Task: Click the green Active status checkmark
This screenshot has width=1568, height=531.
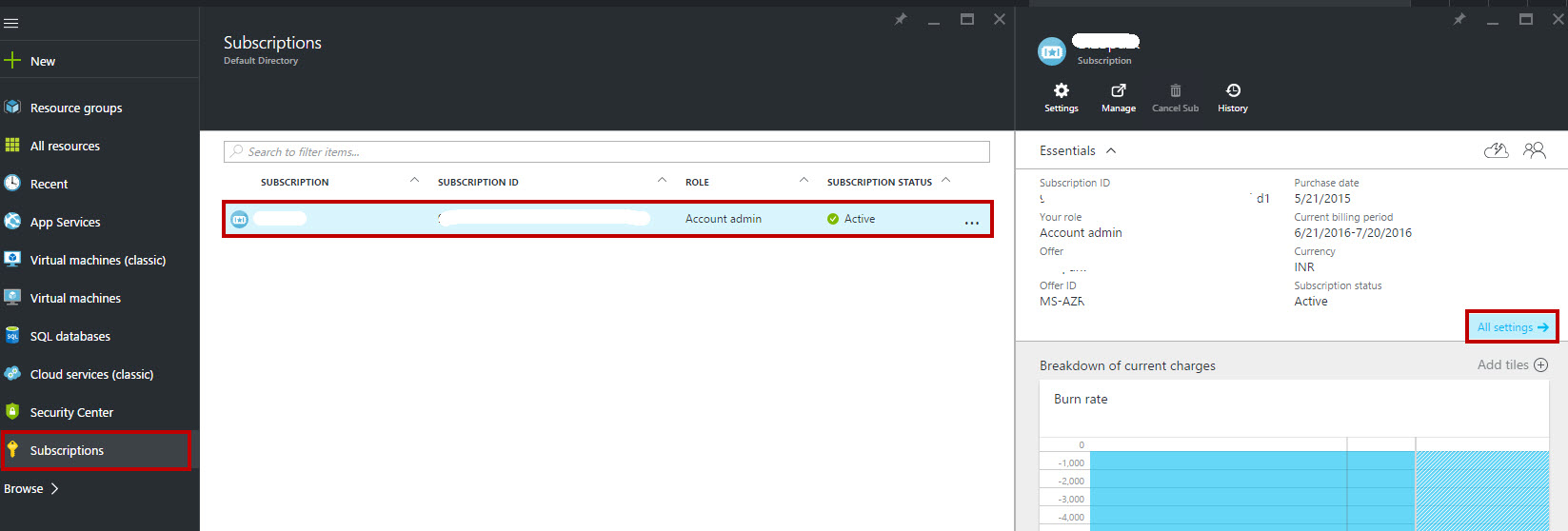Action: coord(833,219)
